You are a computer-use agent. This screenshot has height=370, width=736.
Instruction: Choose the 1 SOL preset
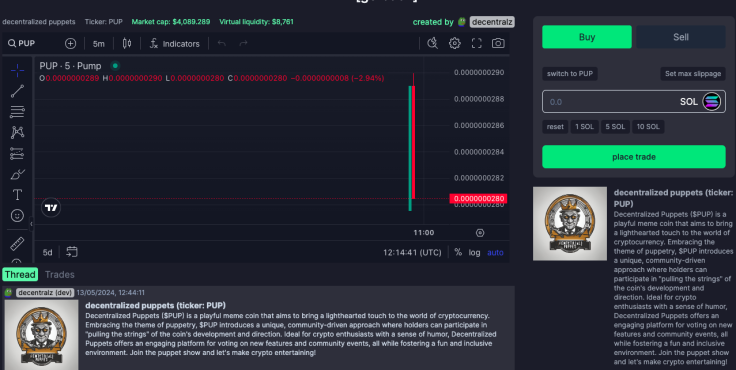tap(584, 127)
